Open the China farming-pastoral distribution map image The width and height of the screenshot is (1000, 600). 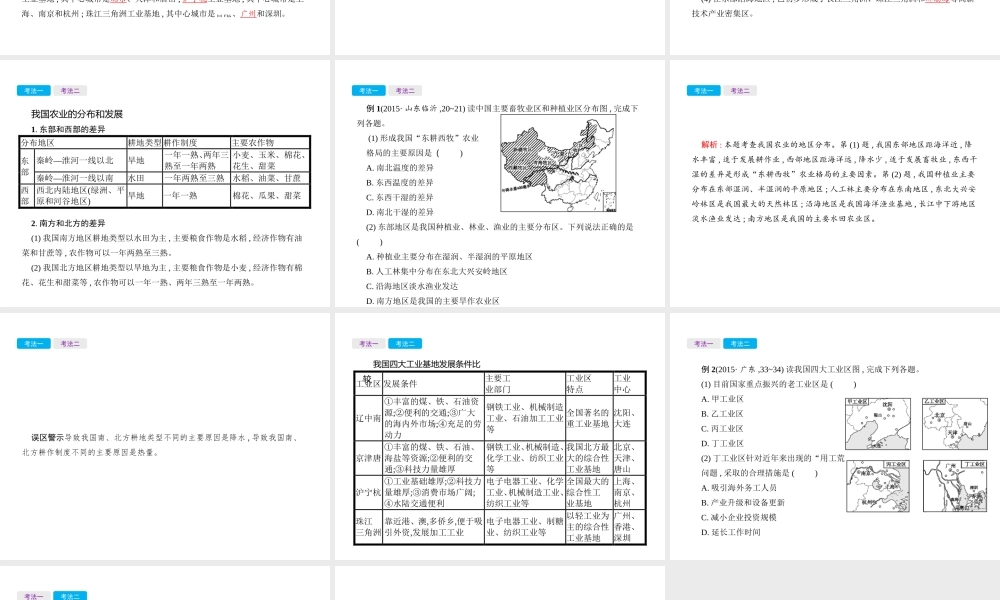(559, 163)
